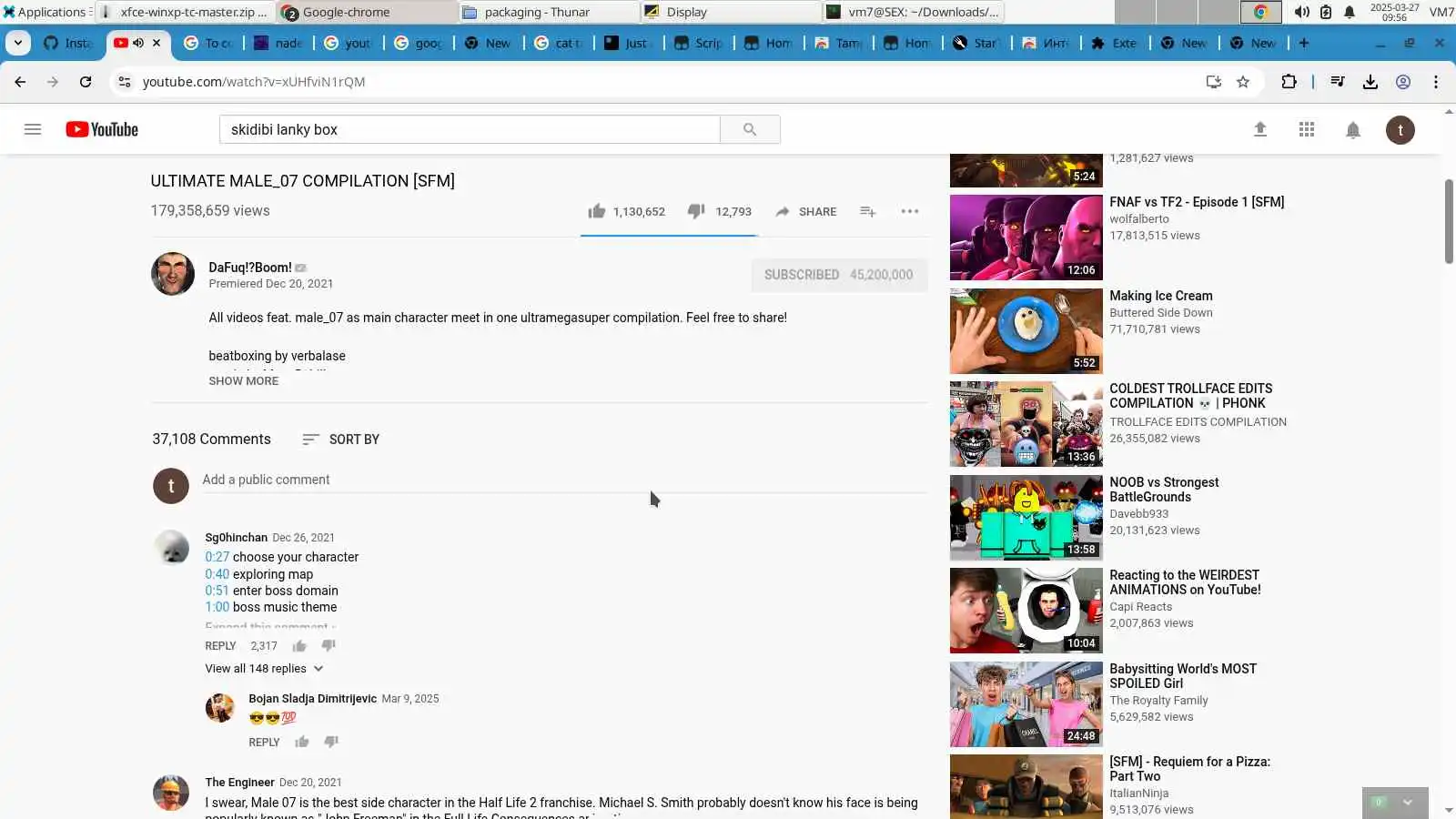Open the Chrome extensions puzzle icon
Viewport: 1456px width, 819px height.
(1289, 82)
